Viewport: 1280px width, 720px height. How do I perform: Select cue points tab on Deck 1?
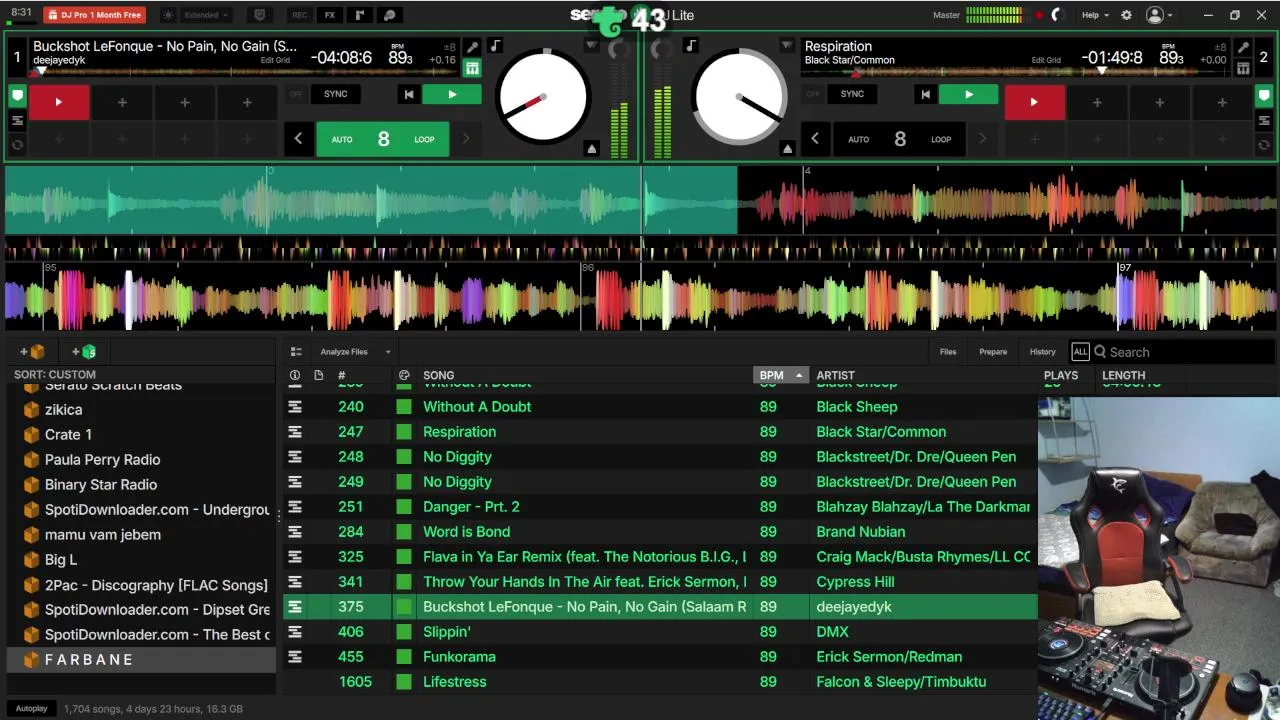(17, 97)
